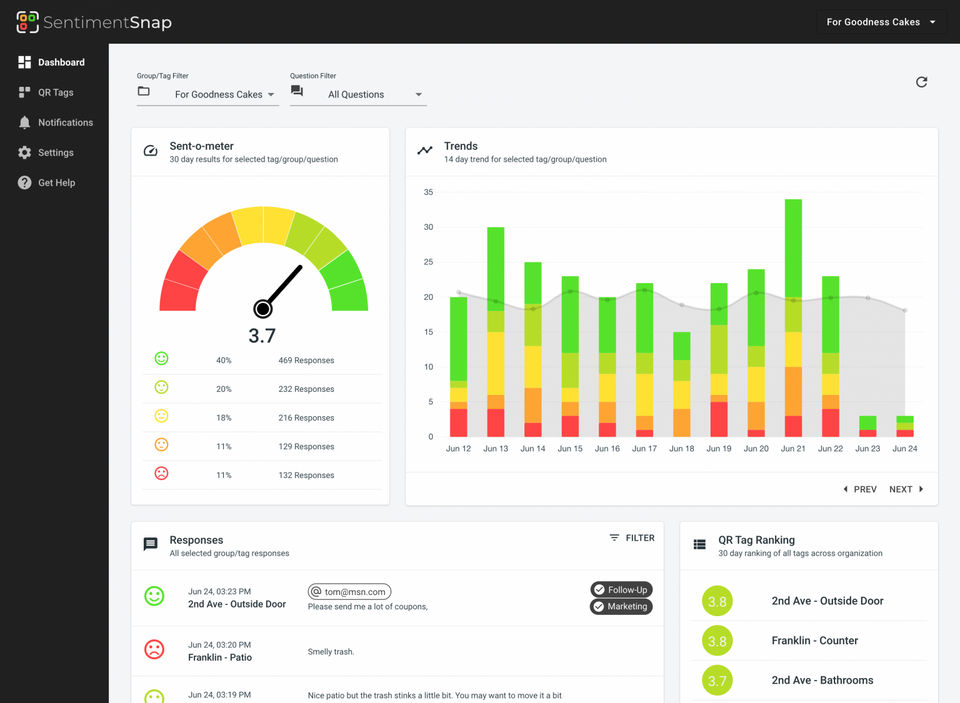Click the Dashboard grid icon in sidebar
The height and width of the screenshot is (703, 960).
[24, 62]
